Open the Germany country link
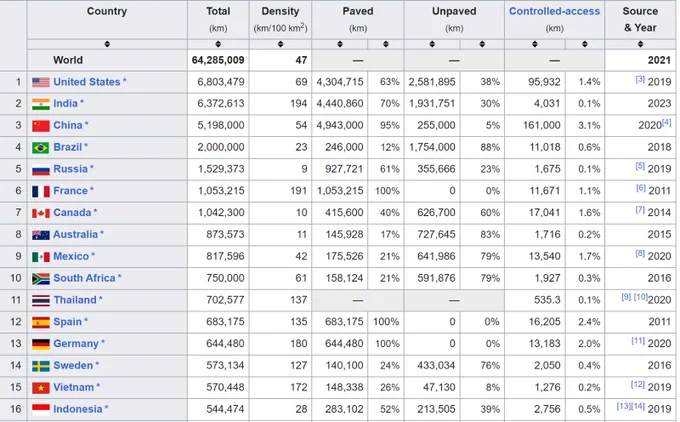The height and width of the screenshot is (422, 680). coord(76,343)
